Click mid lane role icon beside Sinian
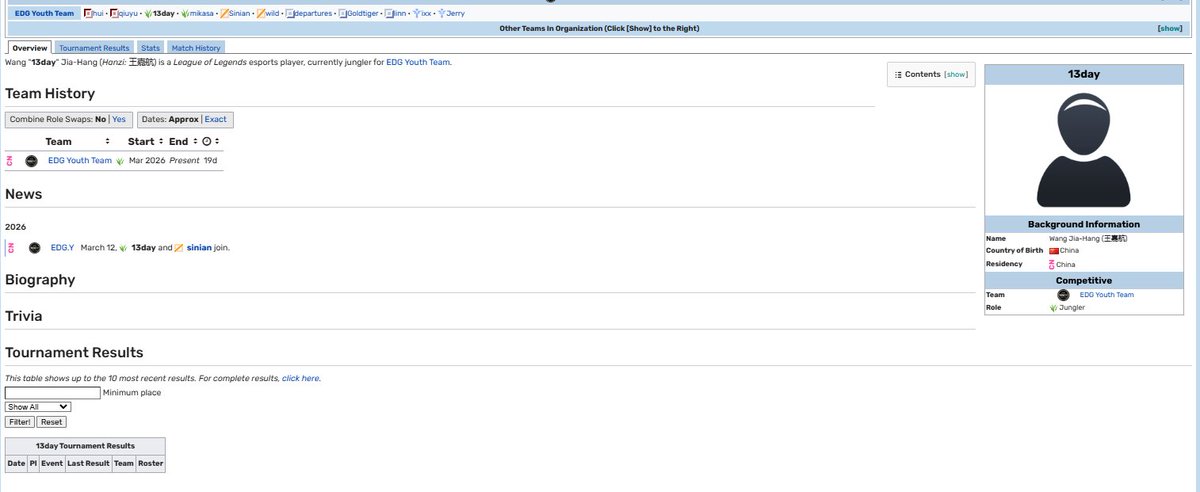 pyautogui.click(x=224, y=13)
